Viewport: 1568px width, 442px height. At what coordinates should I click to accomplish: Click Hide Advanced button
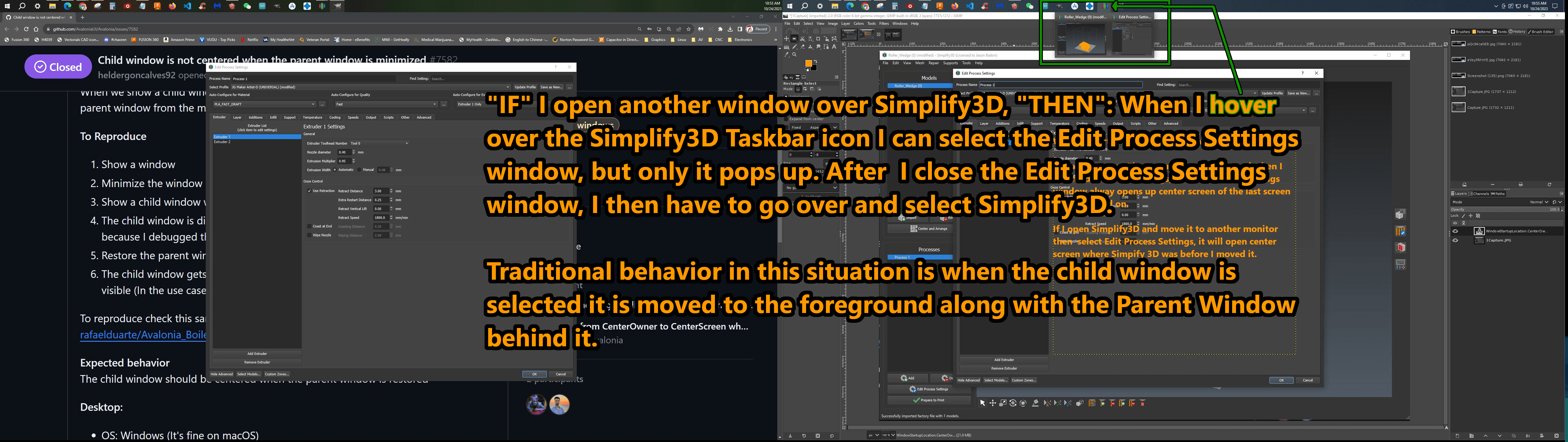point(222,374)
